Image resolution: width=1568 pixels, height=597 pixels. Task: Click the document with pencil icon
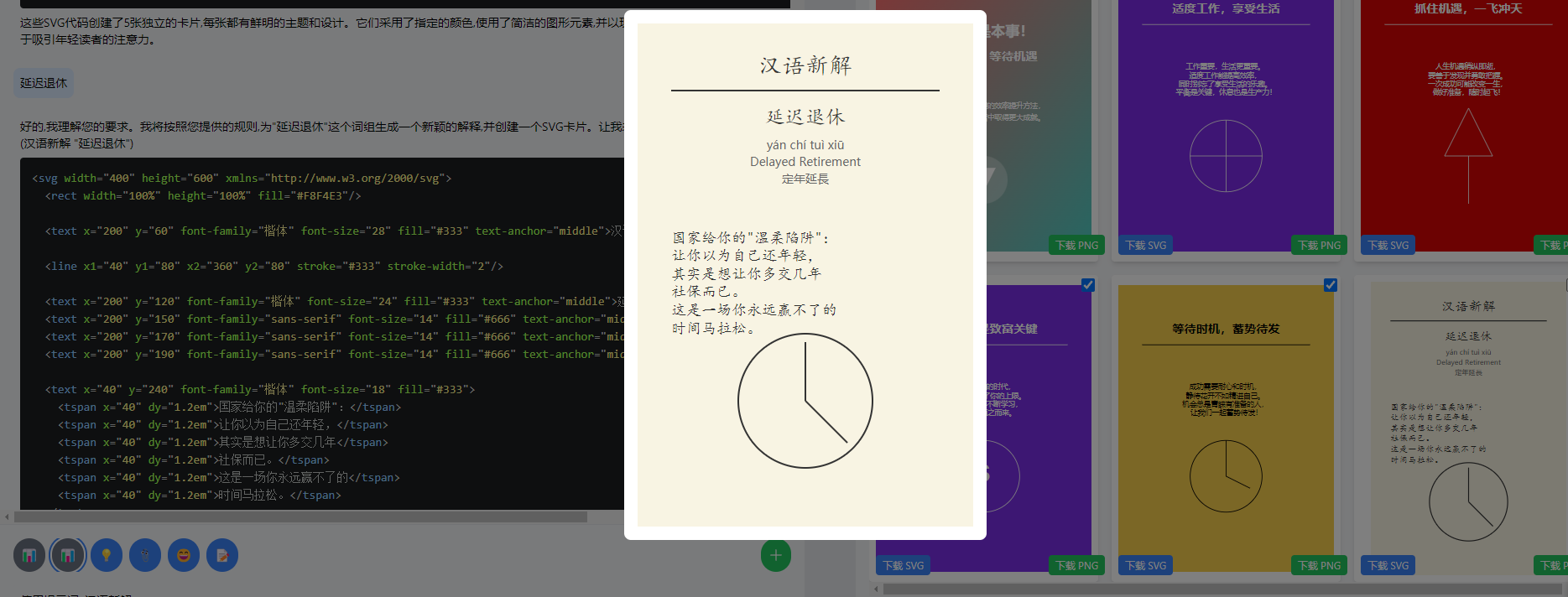coord(222,555)
